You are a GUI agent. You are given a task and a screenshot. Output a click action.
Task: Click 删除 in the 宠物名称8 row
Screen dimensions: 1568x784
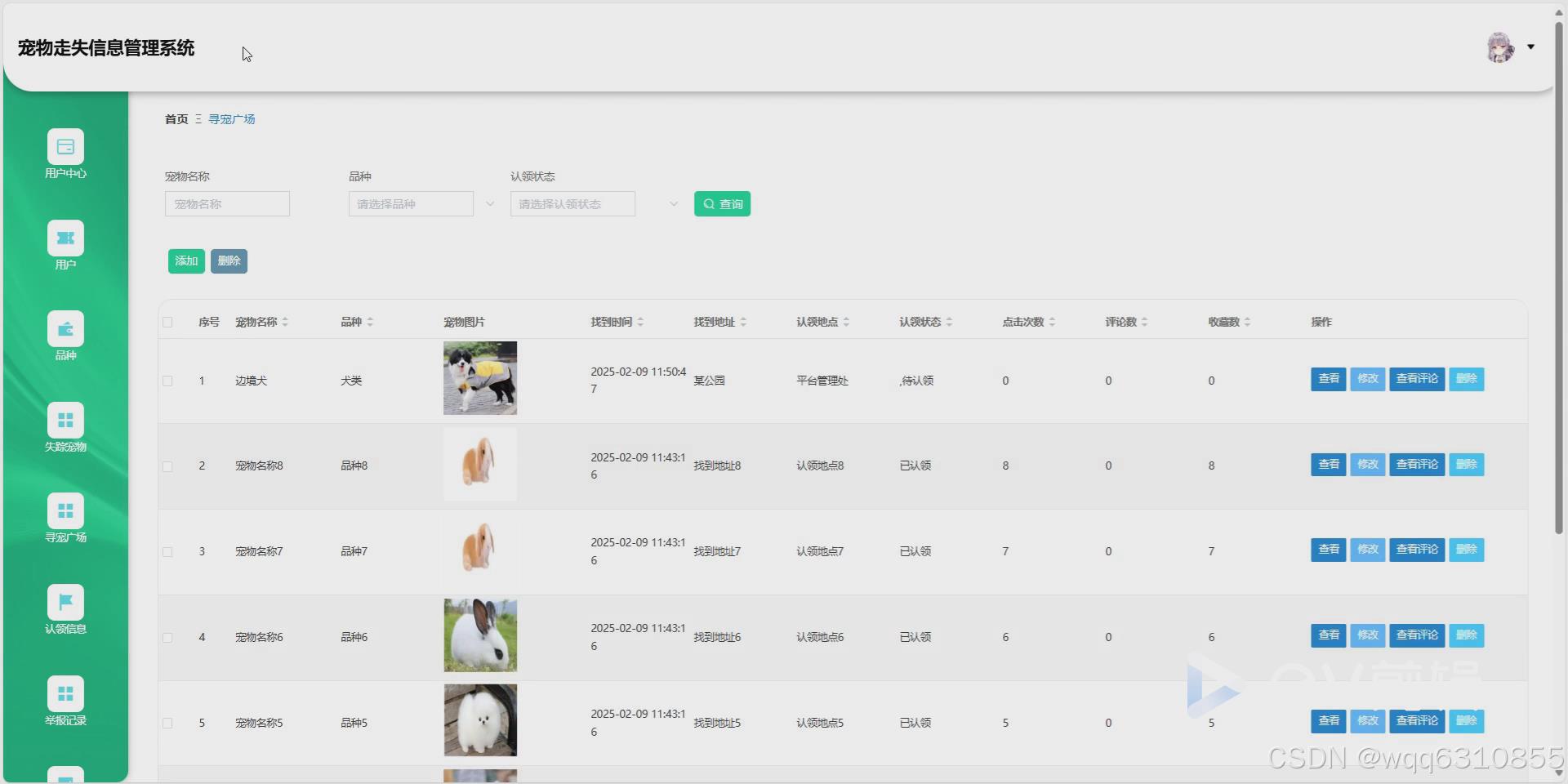(x=1467, y=465)
